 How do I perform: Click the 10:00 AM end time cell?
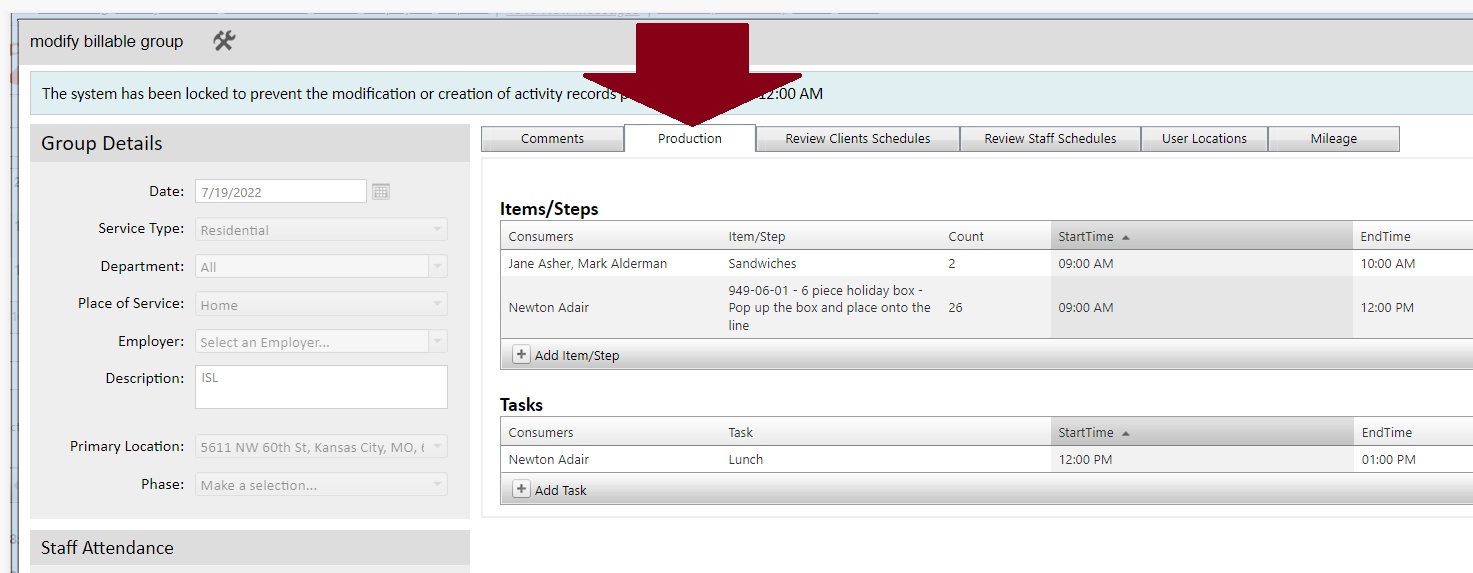pyautogui.click(x=1388, y=263)
